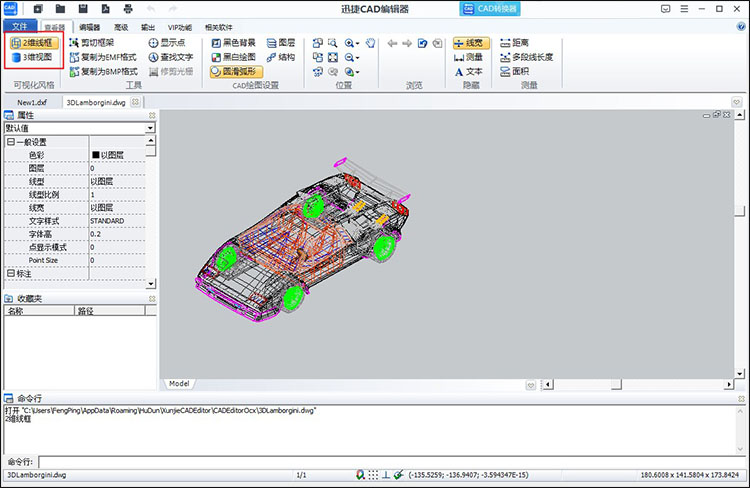This screenshot has width=750, height=488.
Task: Click the open folder icon in title bar
Action: 60,9
